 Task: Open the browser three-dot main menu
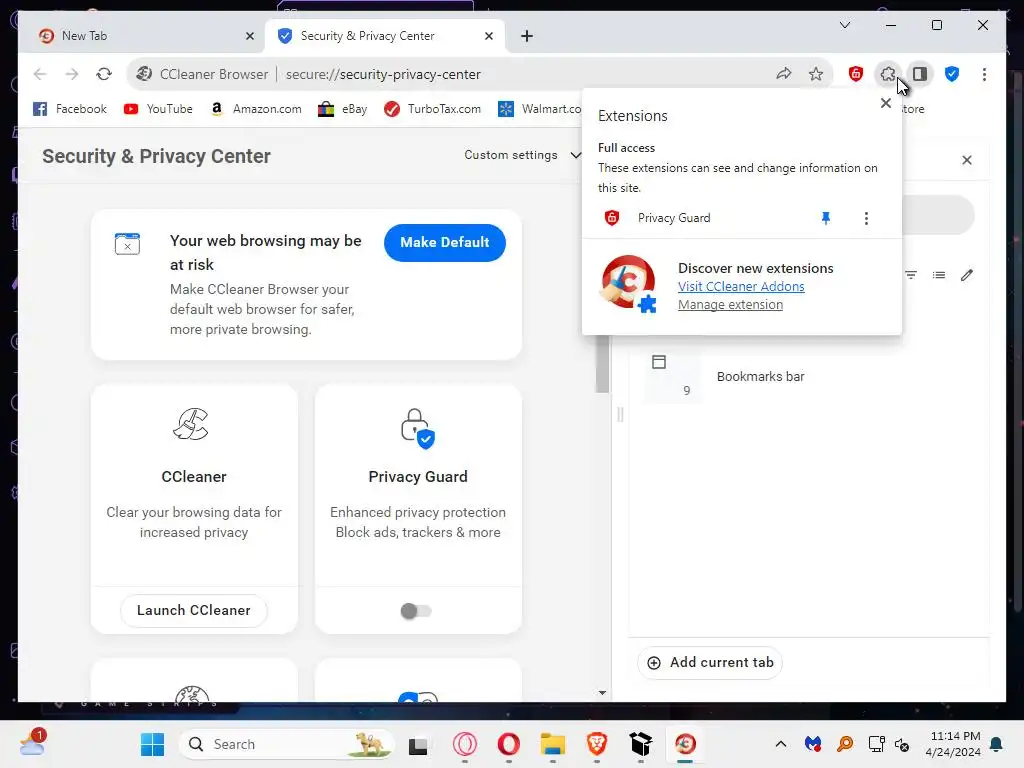click(984, 74)
